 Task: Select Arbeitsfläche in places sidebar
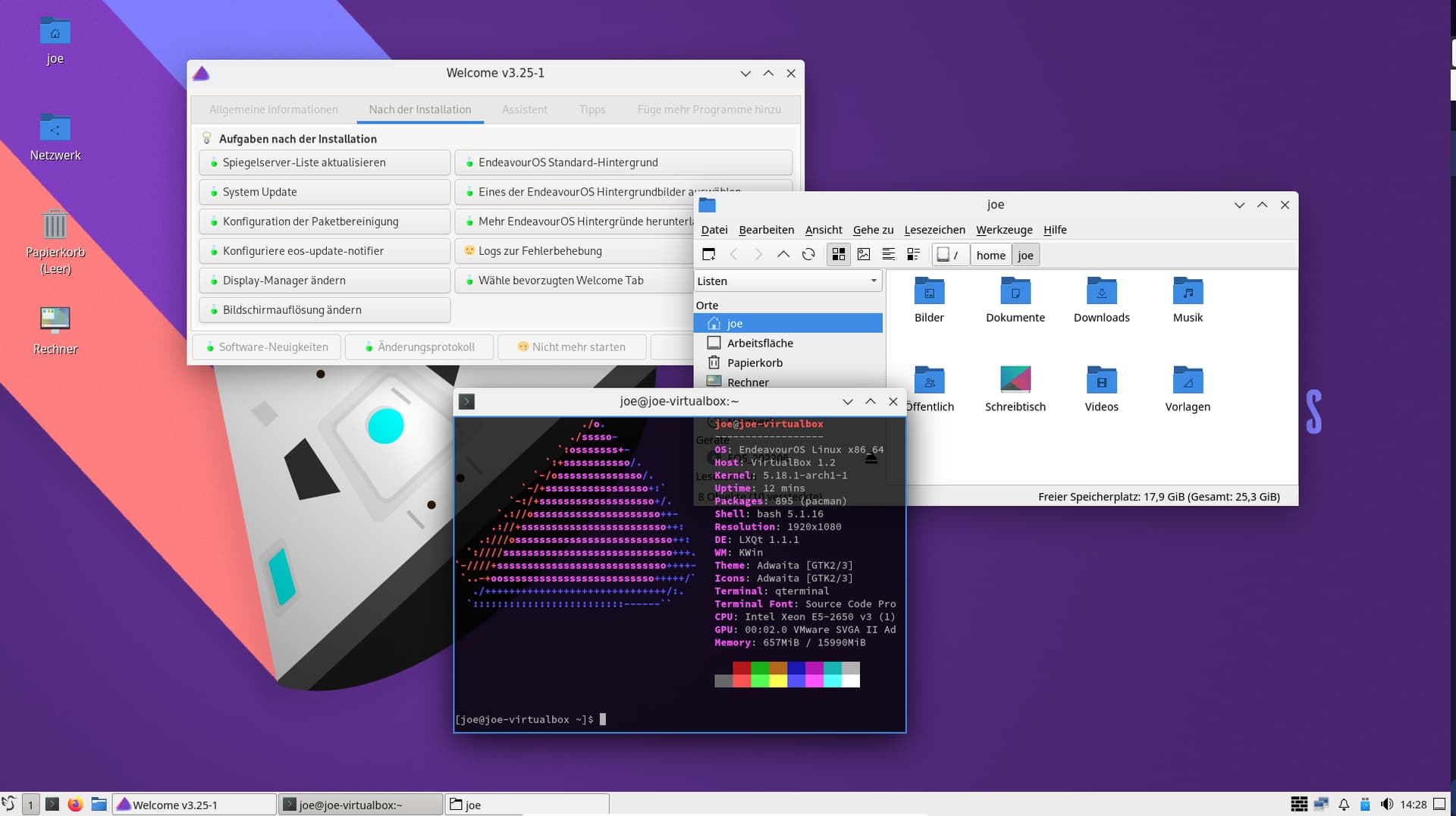(x=788, y=343)
